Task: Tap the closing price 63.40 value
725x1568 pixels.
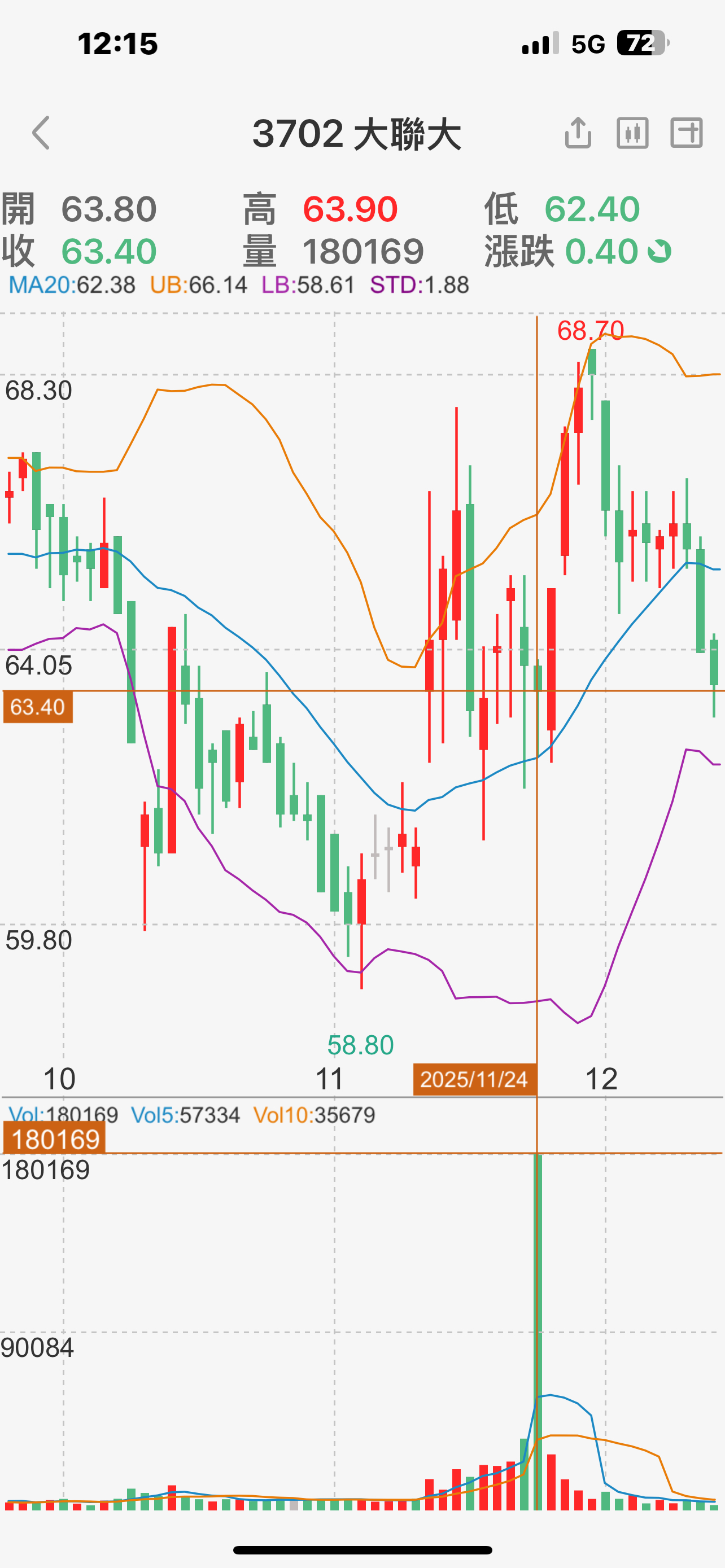Action: point(109,251)
